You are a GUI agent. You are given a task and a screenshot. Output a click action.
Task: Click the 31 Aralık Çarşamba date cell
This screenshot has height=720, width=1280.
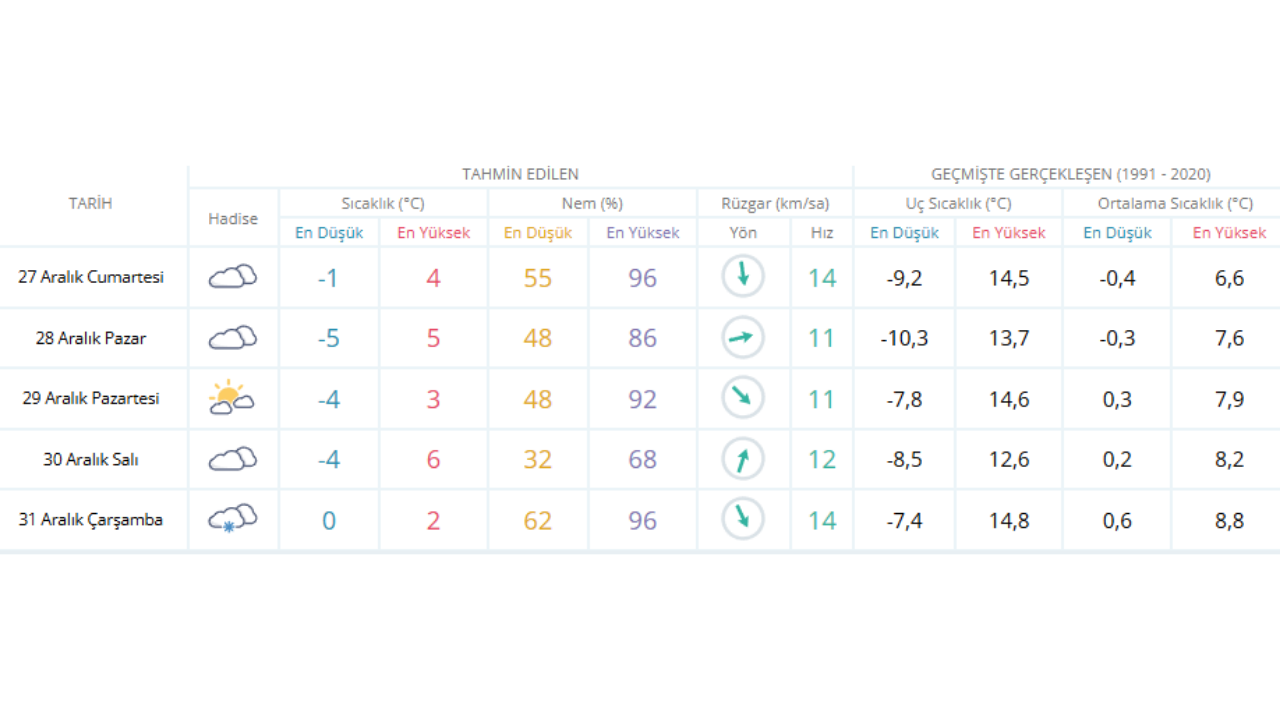click(91, 519)
